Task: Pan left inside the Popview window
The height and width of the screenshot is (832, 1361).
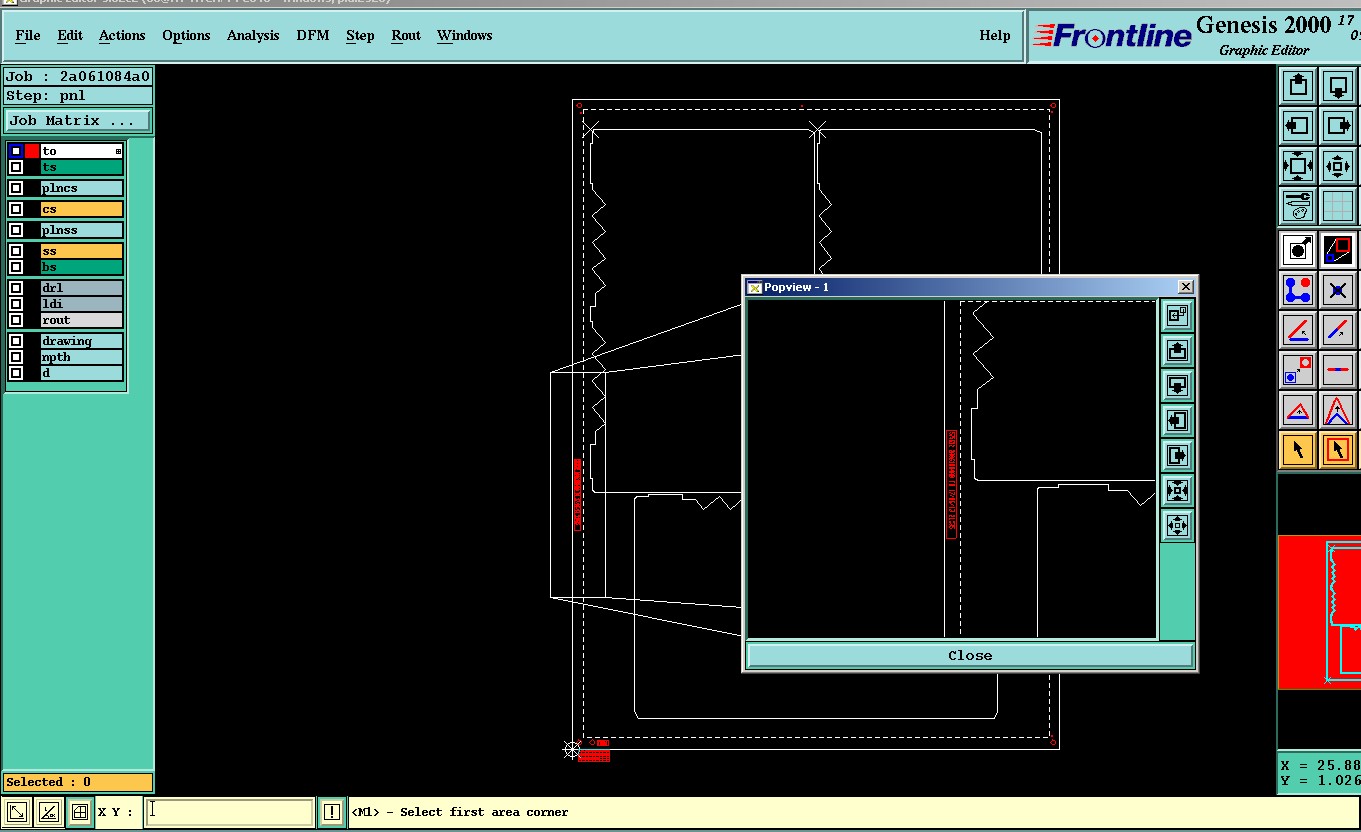Action: click(1177, 421)
